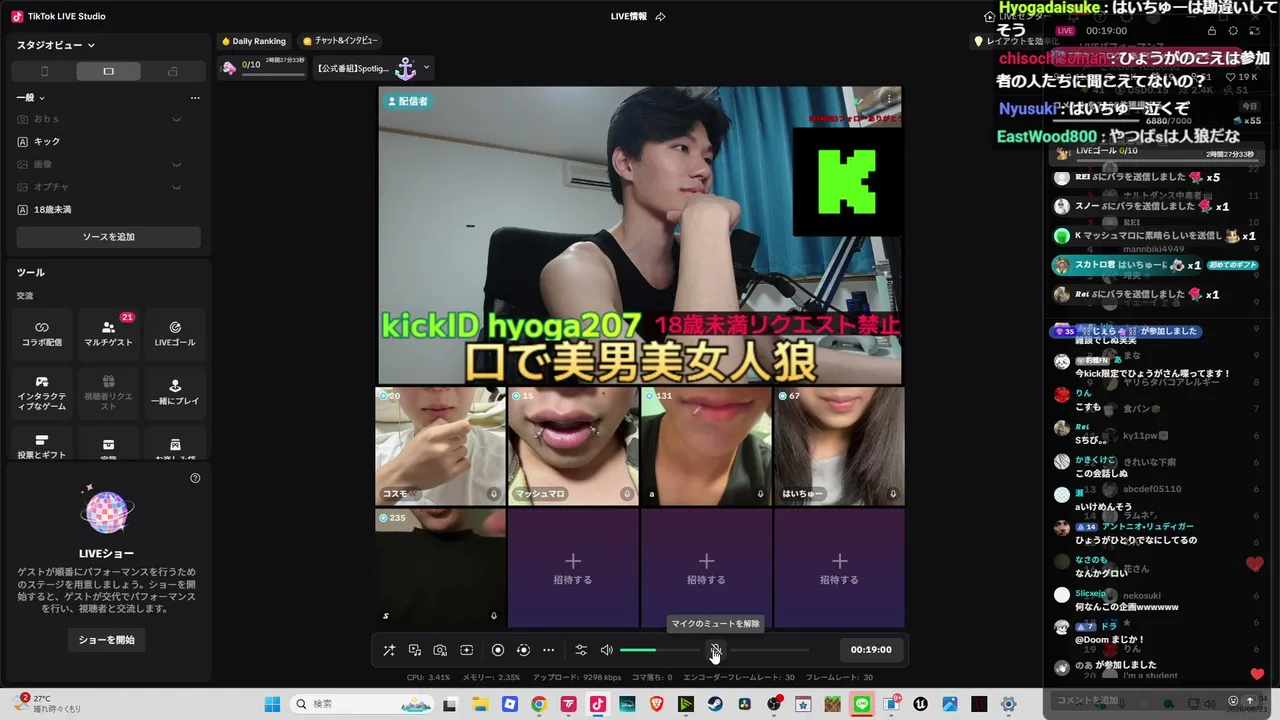
Task: Open weather widget showing 27°C
Action: pyautogui.click(x=48, y=703)
